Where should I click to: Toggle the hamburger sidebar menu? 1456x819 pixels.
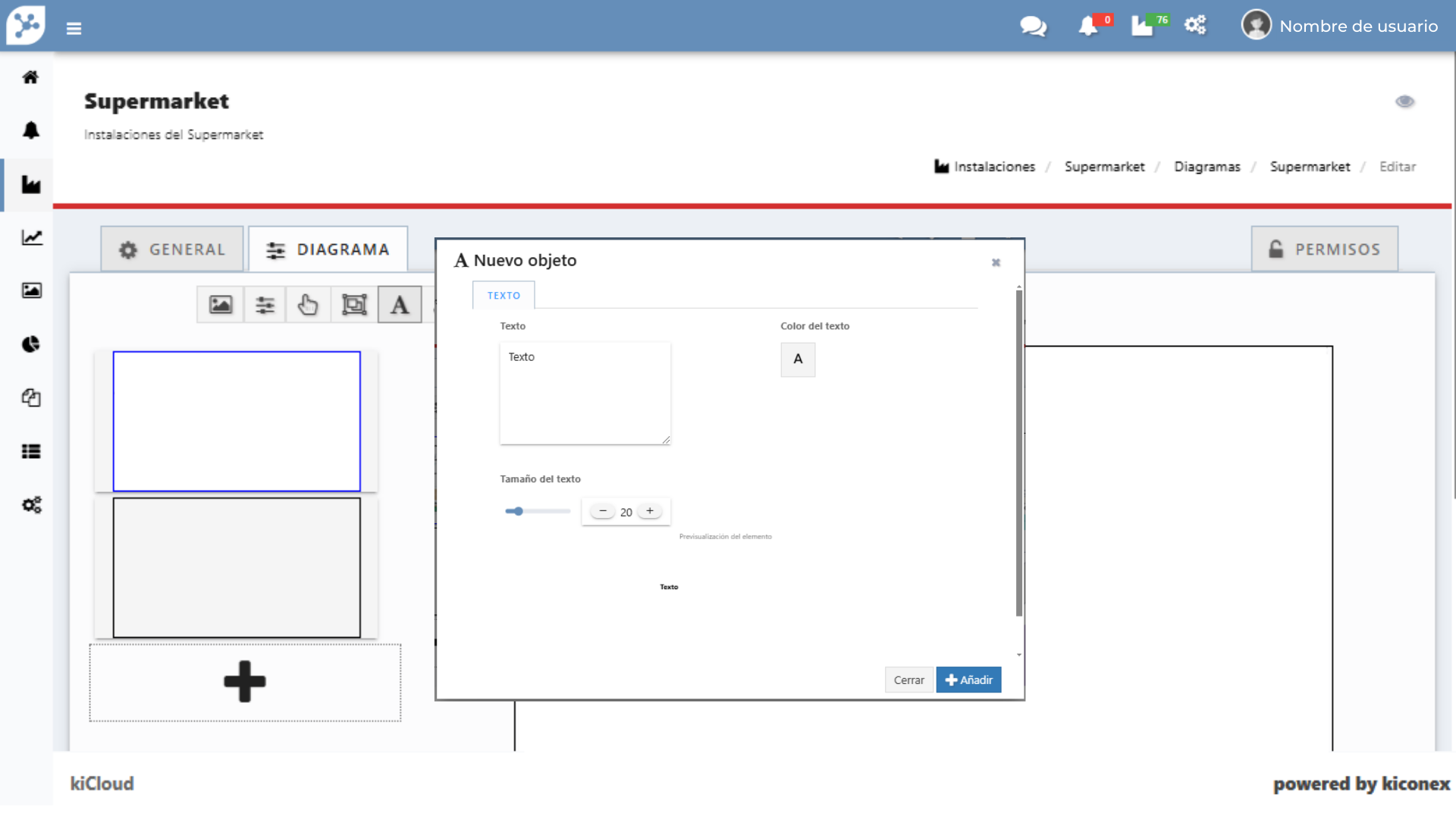[74, 29]
